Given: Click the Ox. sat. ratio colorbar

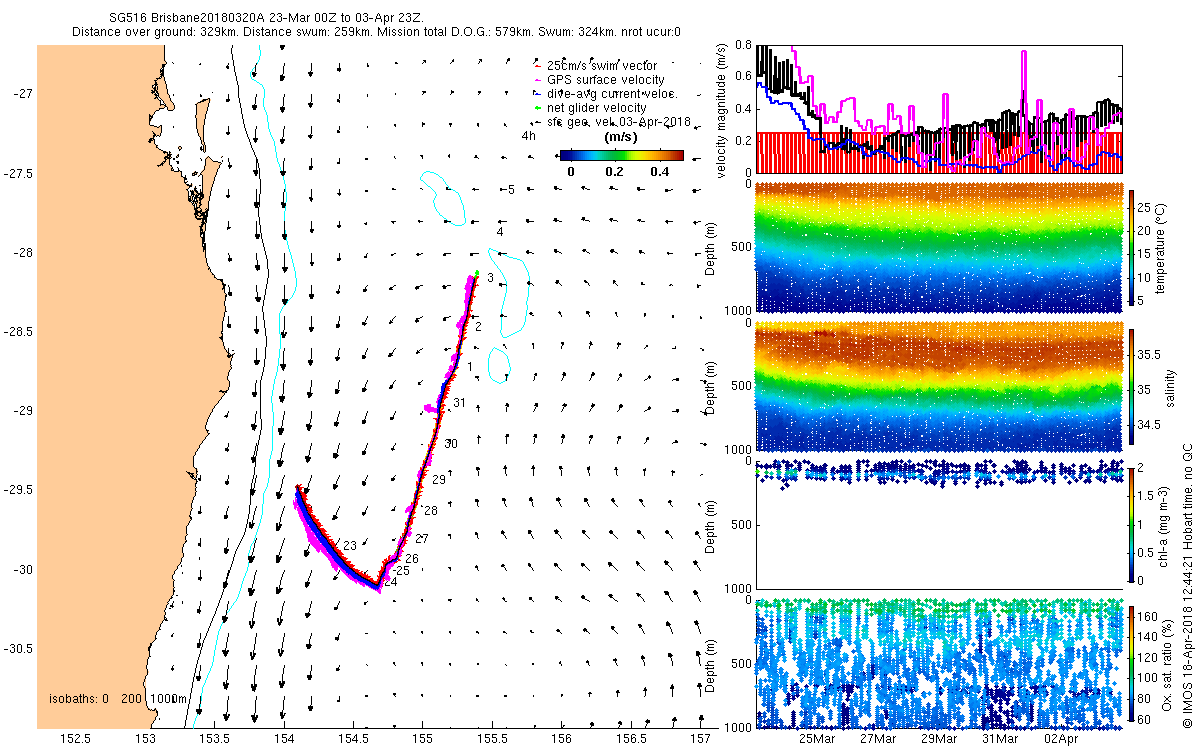Looking at the screenshot, I should point(1133,663).
